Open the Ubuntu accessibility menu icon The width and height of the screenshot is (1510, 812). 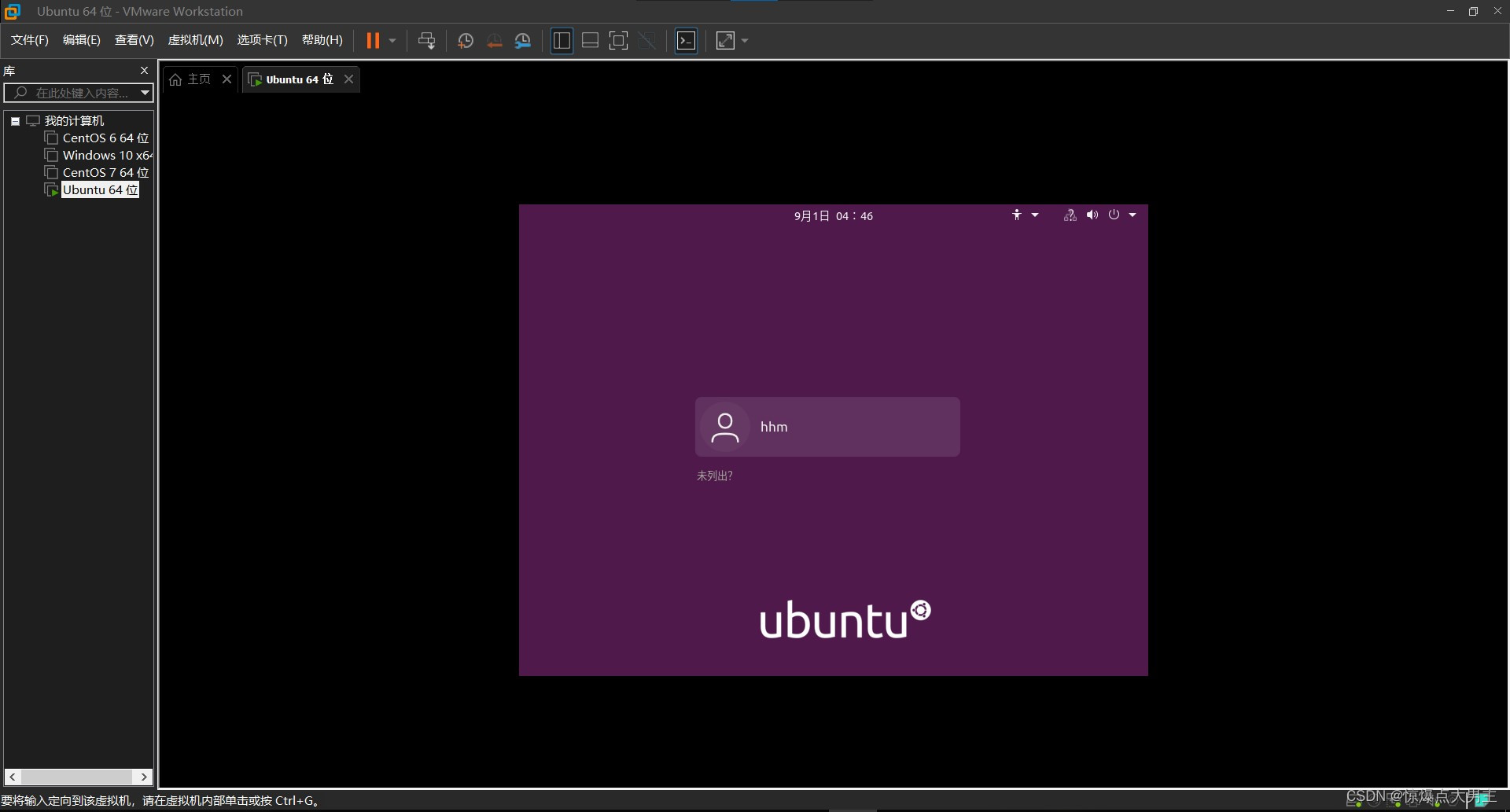(1017, 215)
